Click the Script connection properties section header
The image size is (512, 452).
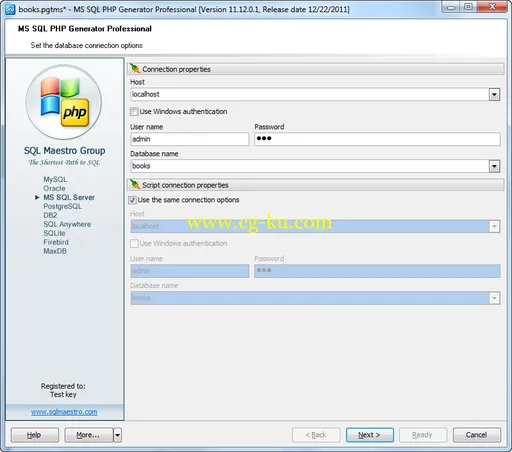pyautogui.click(x=316, y=185)
